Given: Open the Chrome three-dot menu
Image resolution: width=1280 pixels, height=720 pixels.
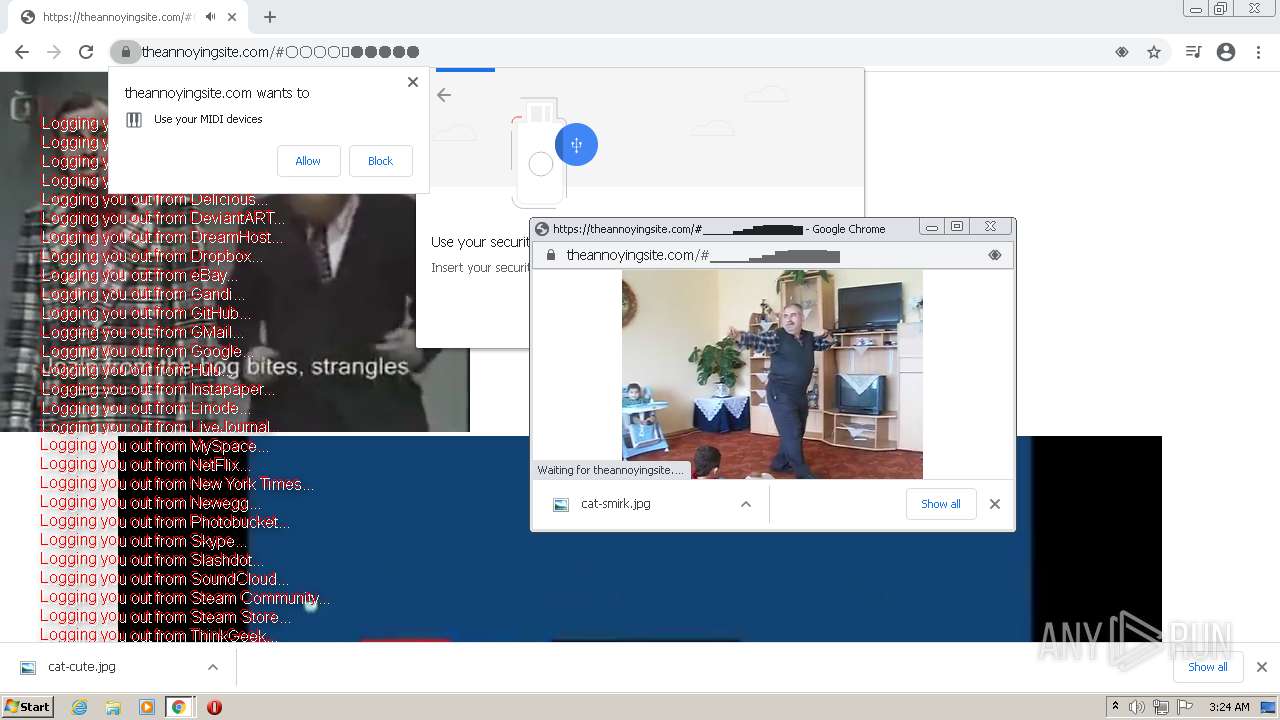Looking at the screenshot, I should click(x=1258, y=52).
